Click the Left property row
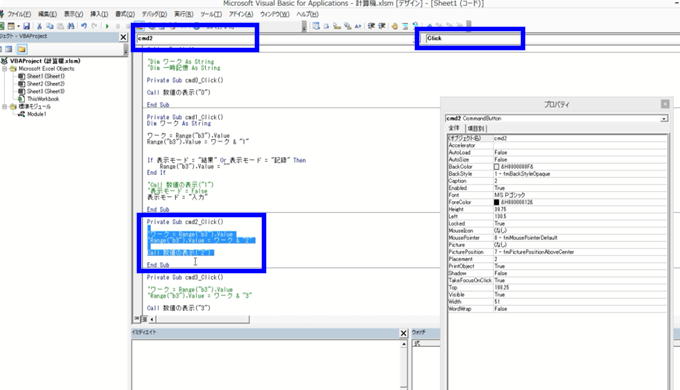This screenshot has width=680, height=390. click(557, 216)
